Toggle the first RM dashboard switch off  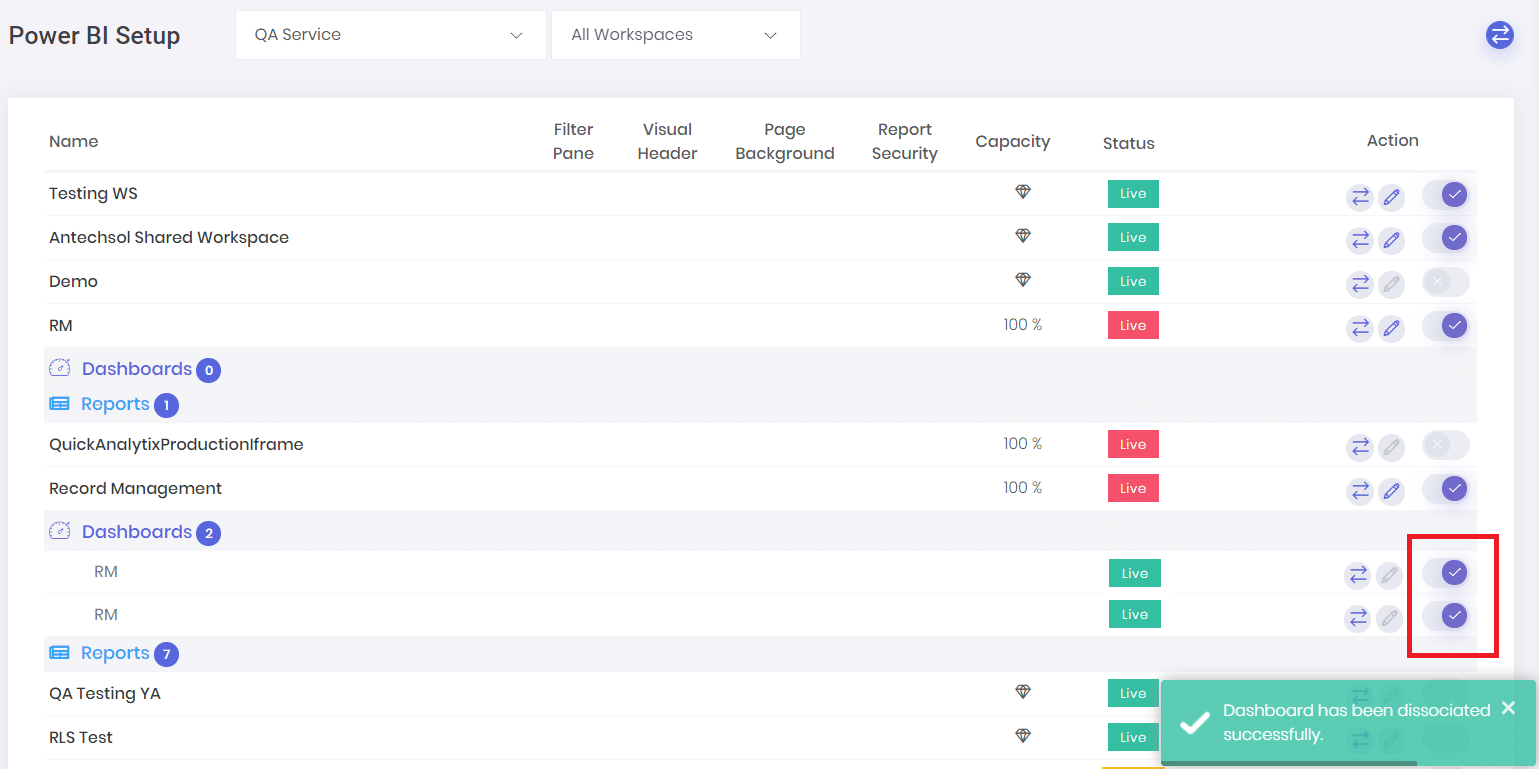[1452, 572]
